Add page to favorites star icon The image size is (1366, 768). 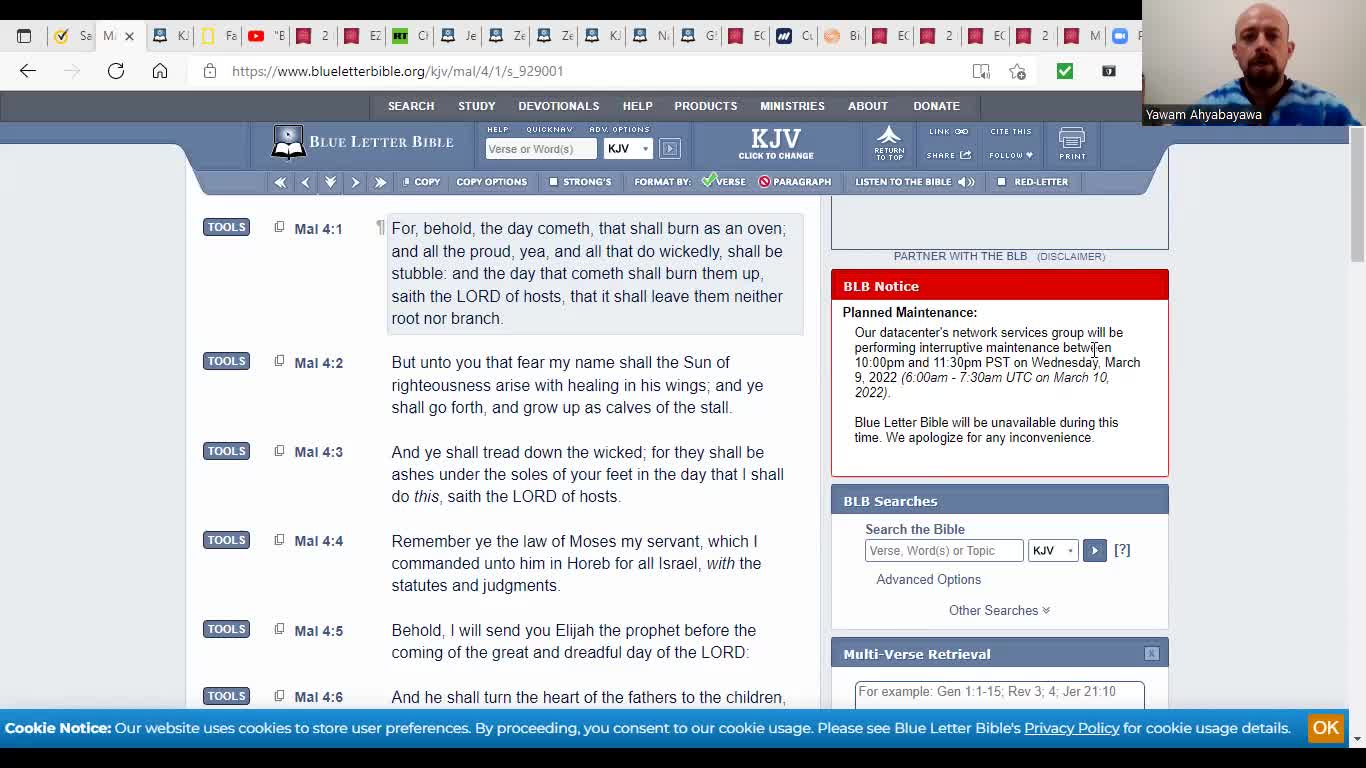coord(1017,71)
